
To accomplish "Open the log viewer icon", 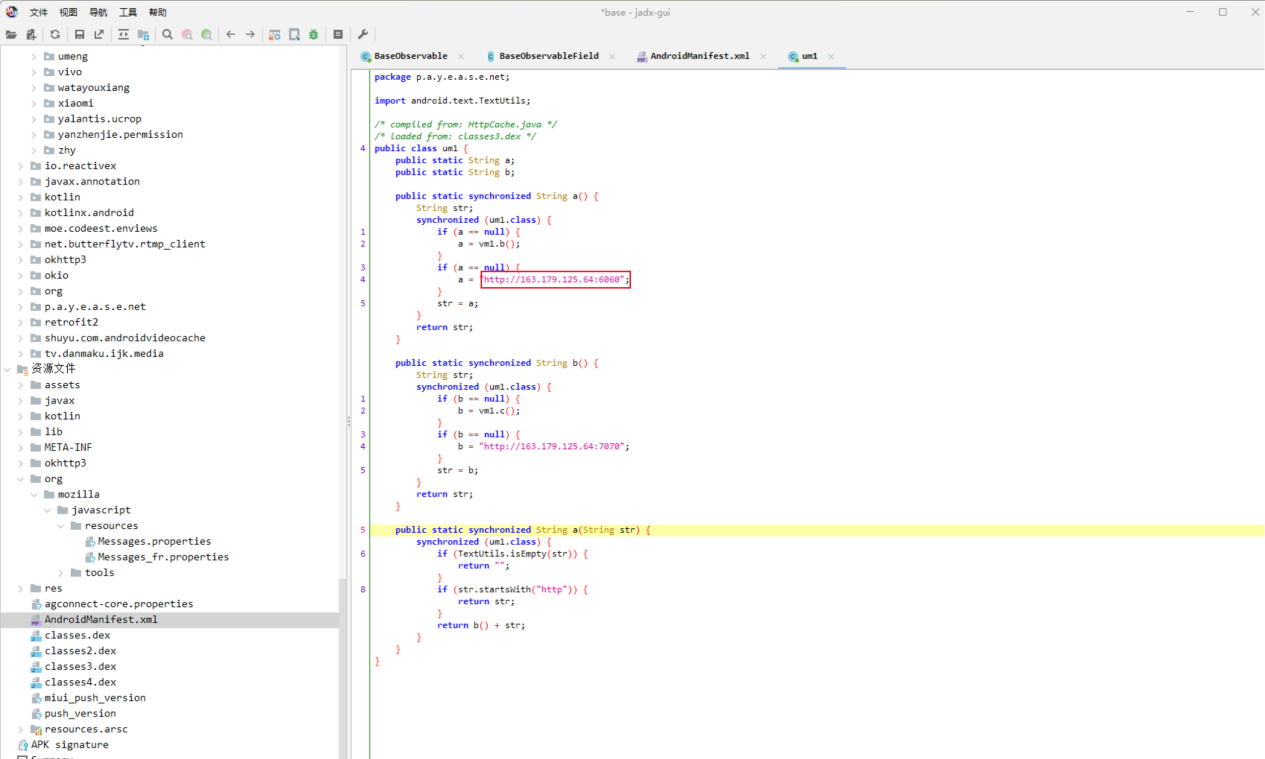I will 338,34.
